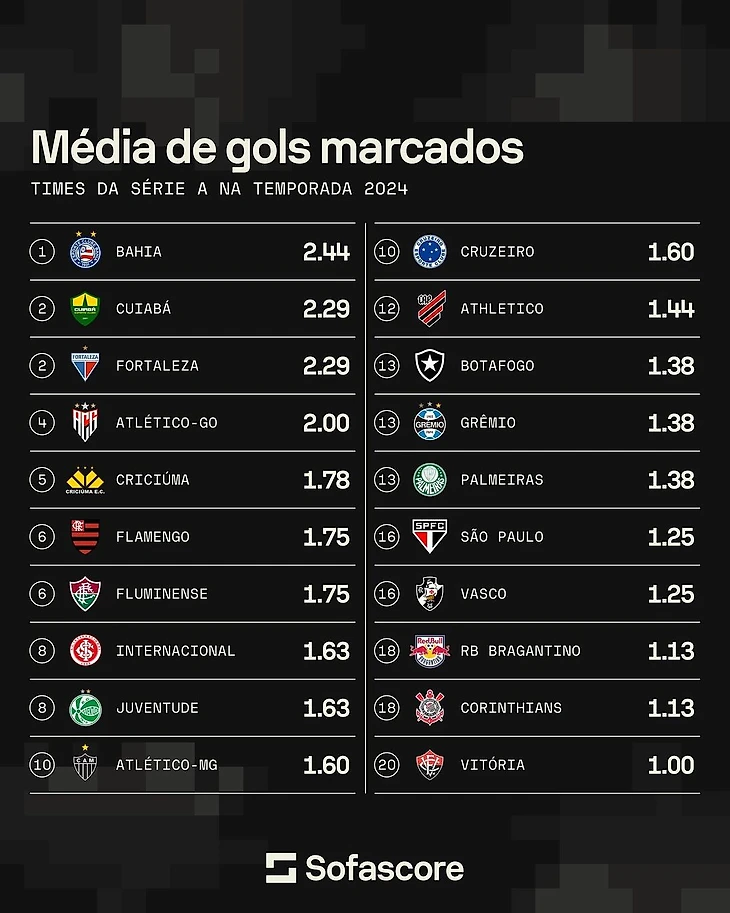Click the Vitória club crest
The image size is (730, 913).
point(430,765)
